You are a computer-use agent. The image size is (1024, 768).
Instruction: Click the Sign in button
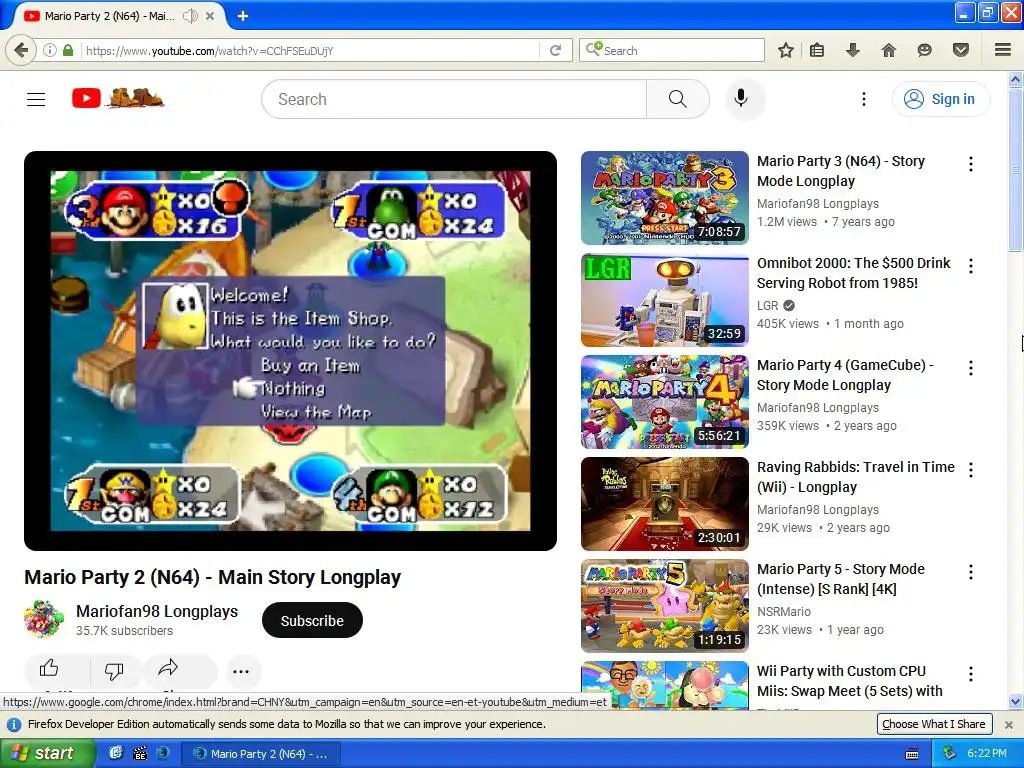click(x=940, y=99)
